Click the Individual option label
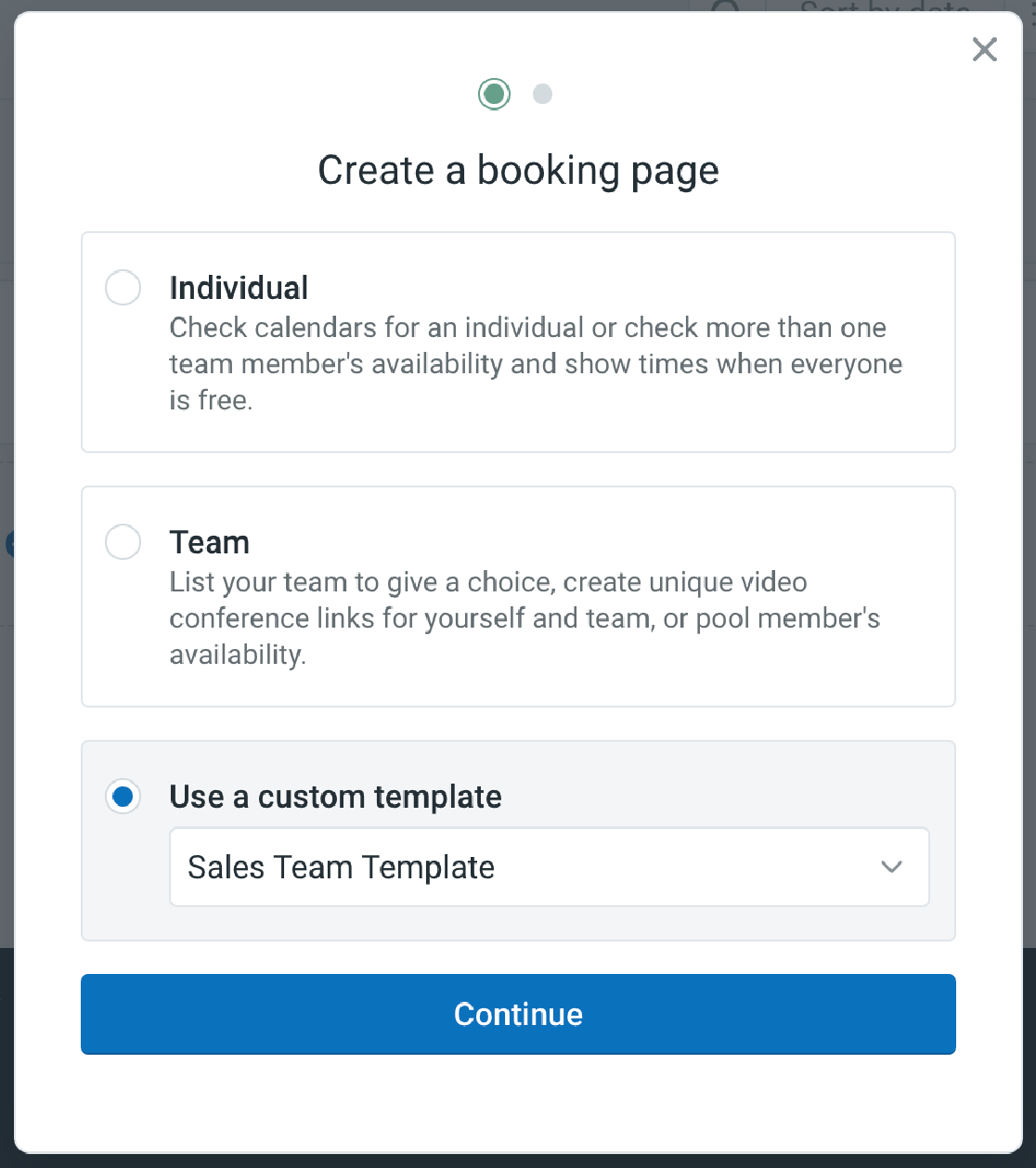 238,288
